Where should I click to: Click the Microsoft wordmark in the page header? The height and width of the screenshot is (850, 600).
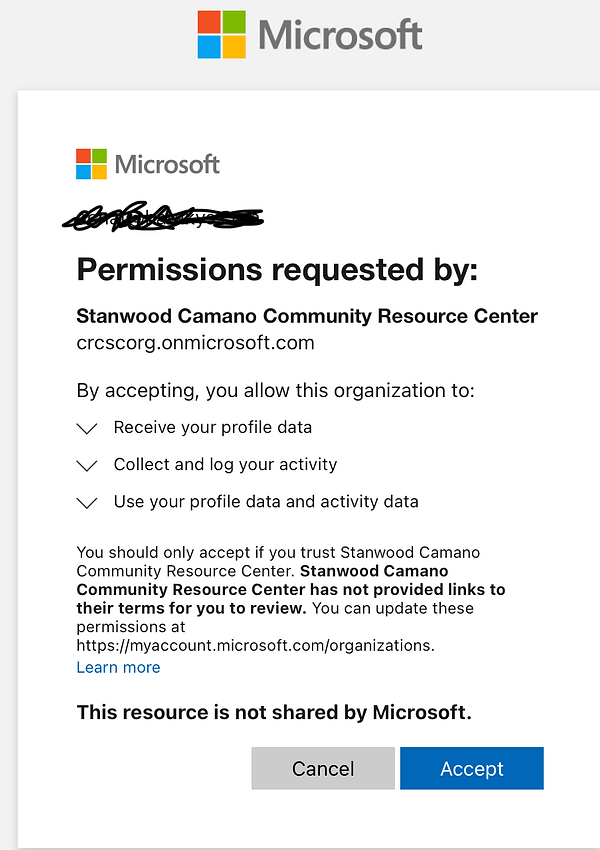pyautogui.click(x=338, y=33)
